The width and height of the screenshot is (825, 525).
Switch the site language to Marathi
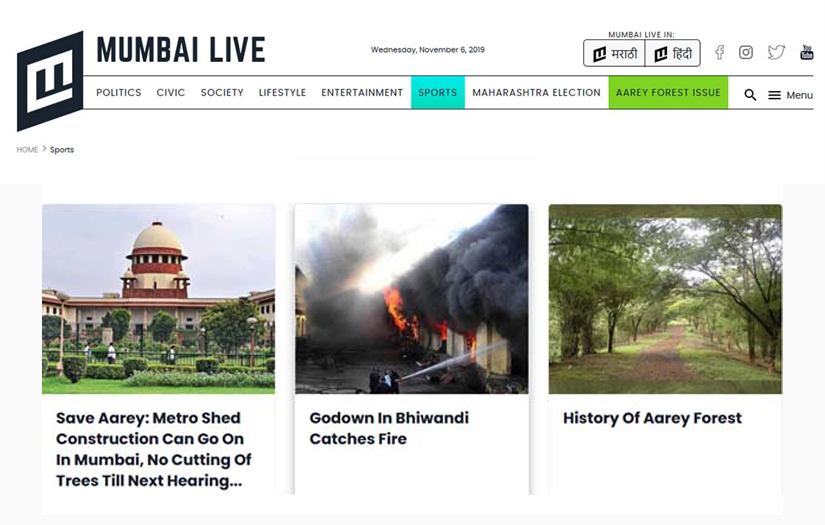[x=614, y=53]
